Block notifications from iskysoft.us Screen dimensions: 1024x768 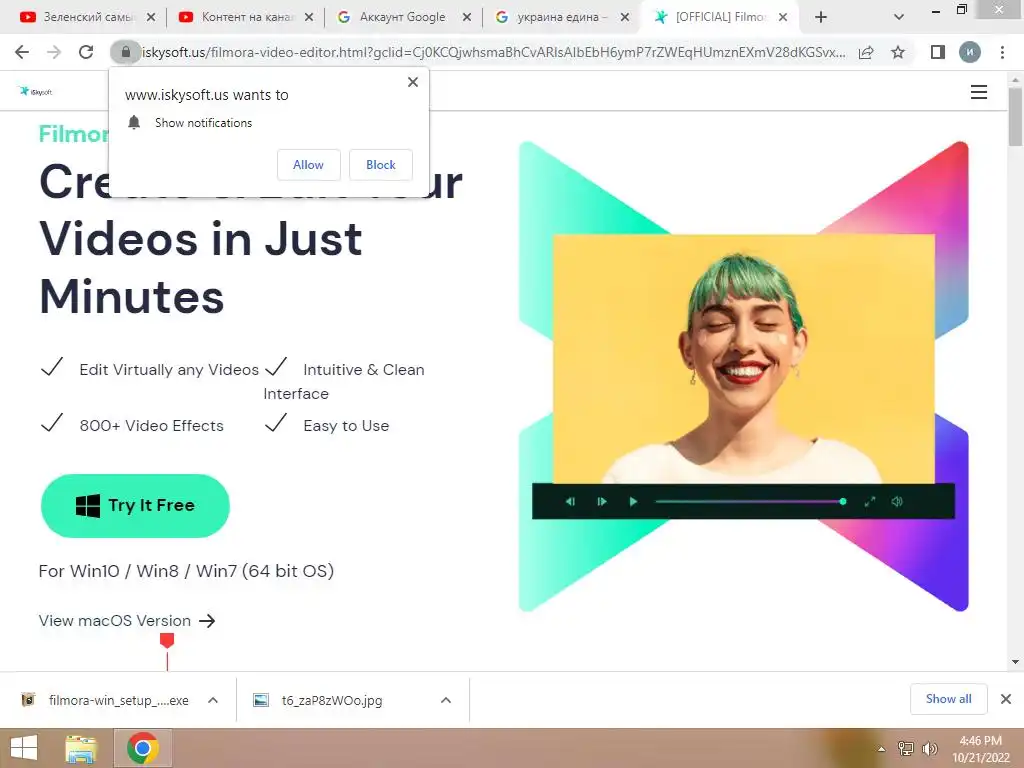(381, 165)
